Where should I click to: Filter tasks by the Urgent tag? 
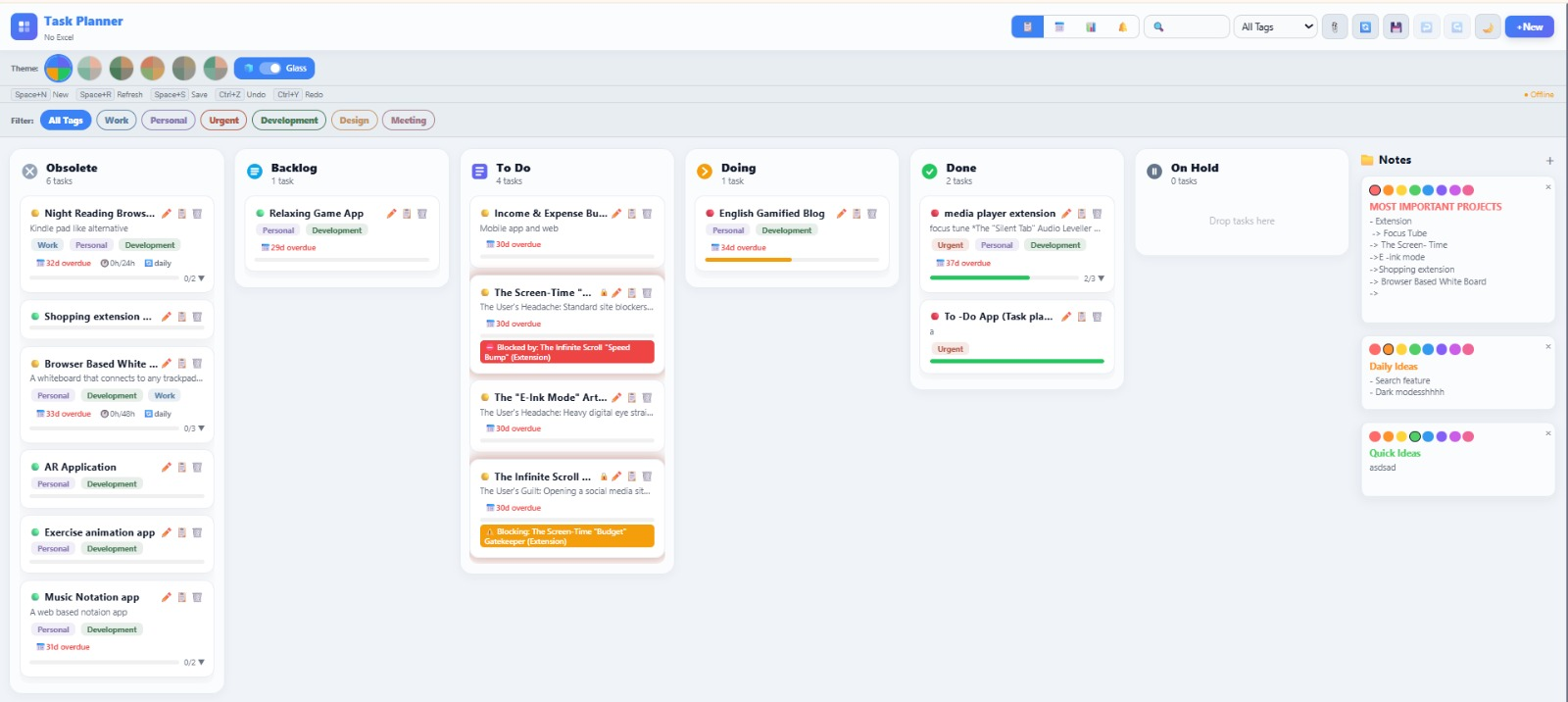223,121
